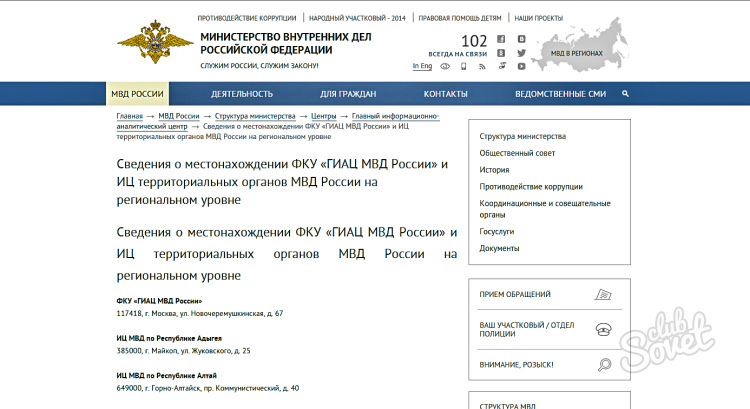Toggle the visually impaired eye icon
Screen dimensions: 750x409
tap(445, 66)
